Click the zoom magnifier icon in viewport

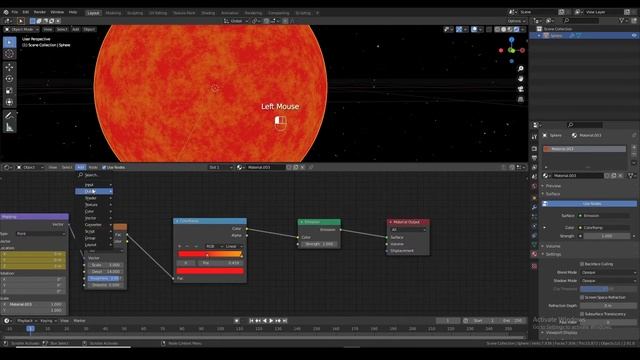click(520, 69)
